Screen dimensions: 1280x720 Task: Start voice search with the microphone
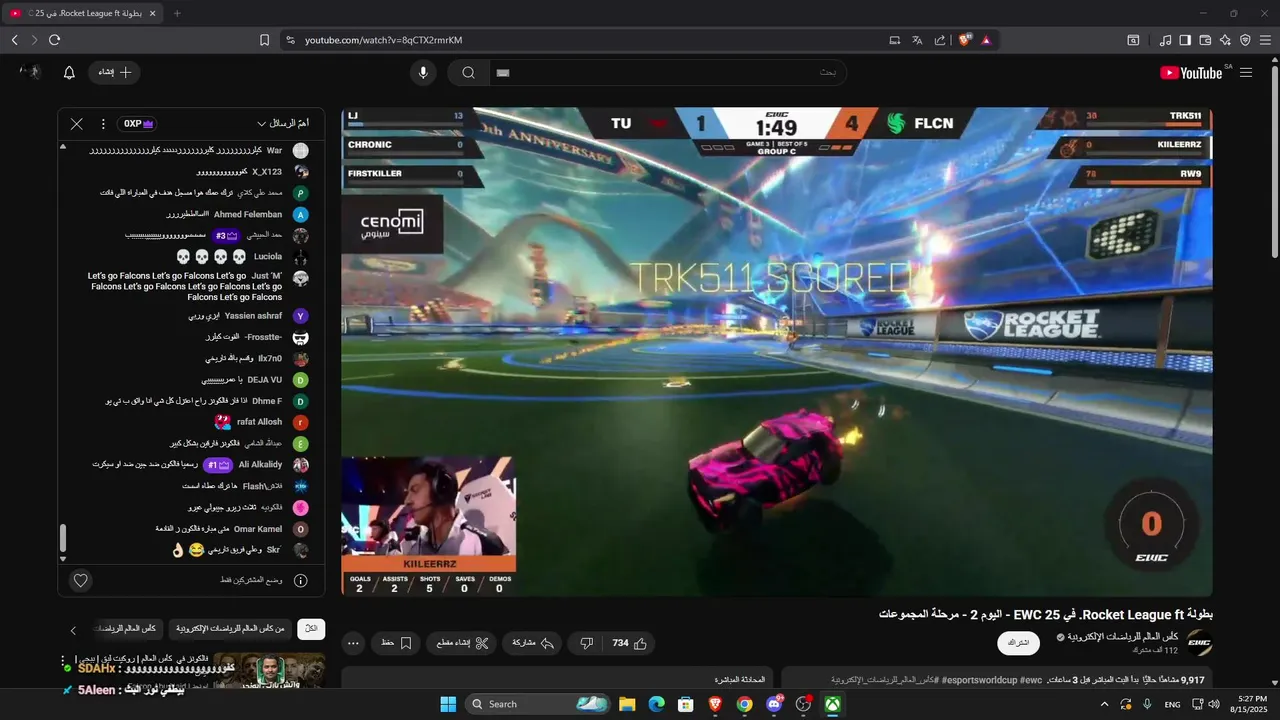(x=423, y=72)
